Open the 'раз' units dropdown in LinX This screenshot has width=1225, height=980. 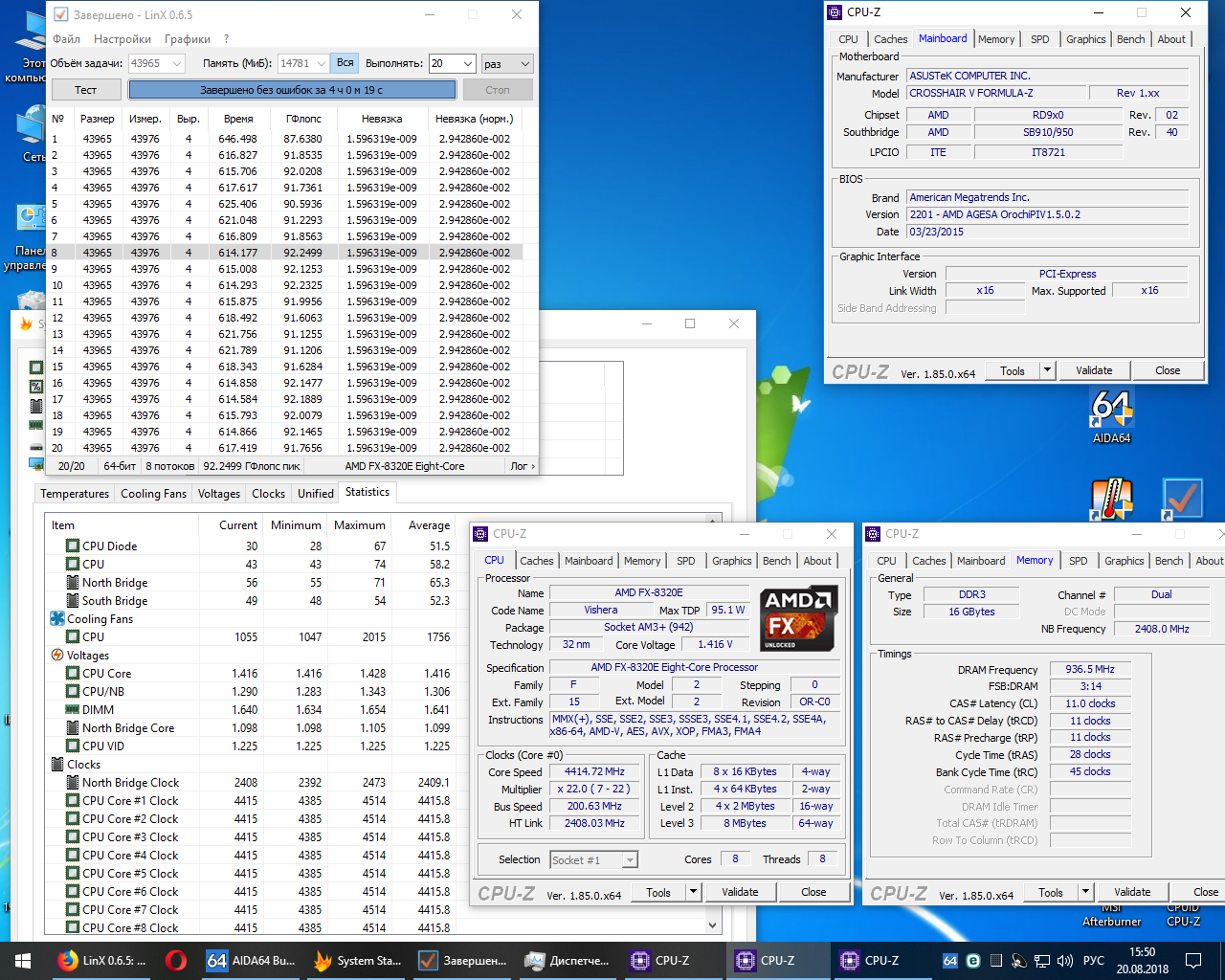tap(524, 63)
